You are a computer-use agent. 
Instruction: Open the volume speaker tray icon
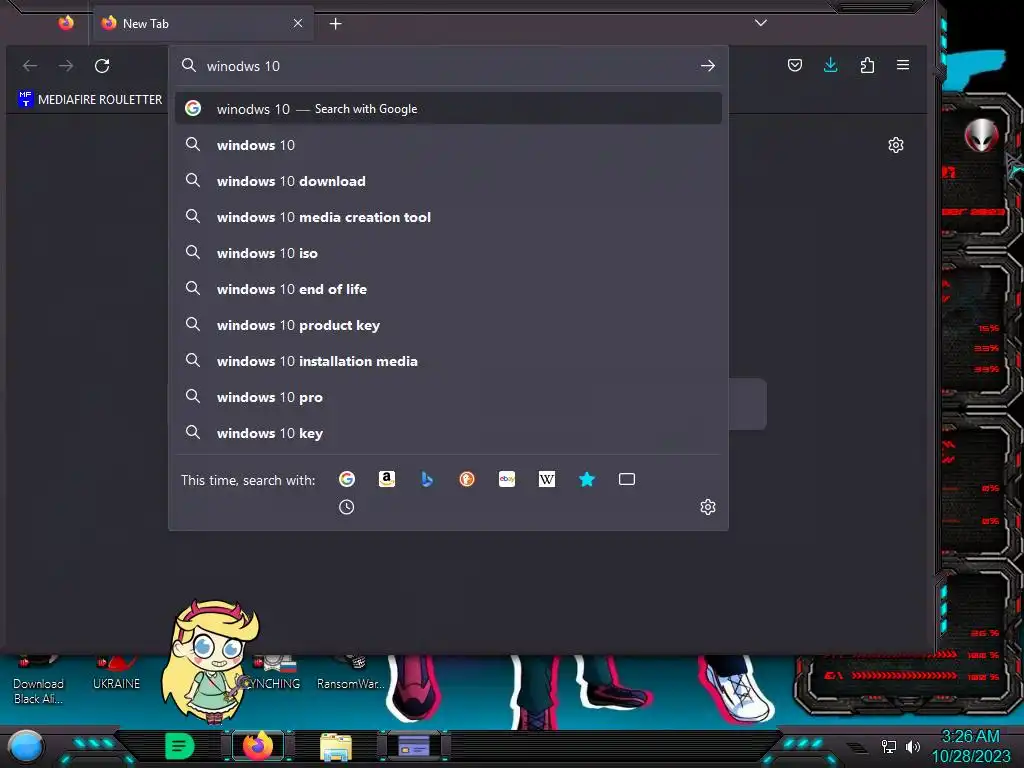(x=912, y=746)
